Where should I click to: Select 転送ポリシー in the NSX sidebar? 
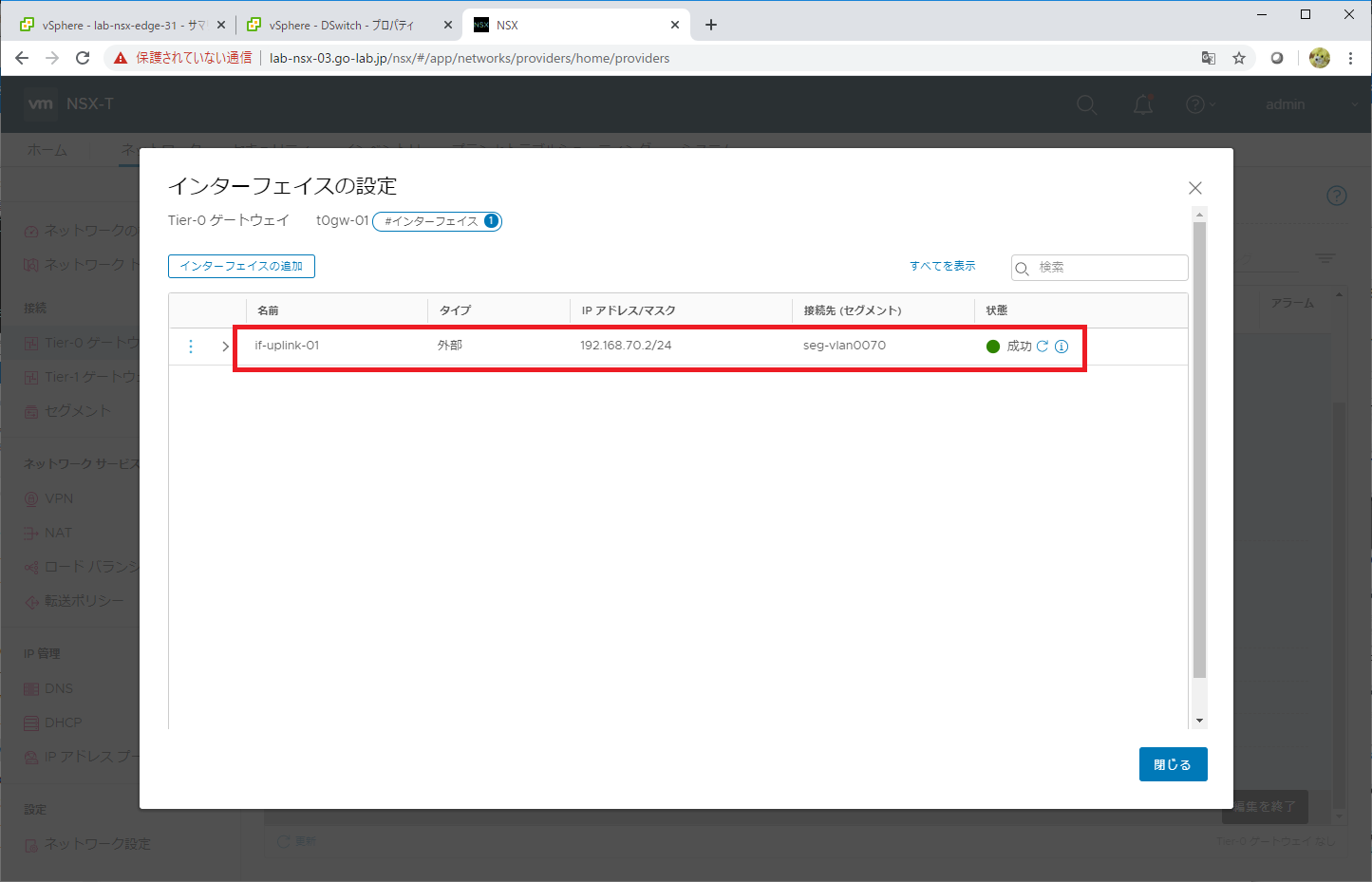click(x=84, y=601)
